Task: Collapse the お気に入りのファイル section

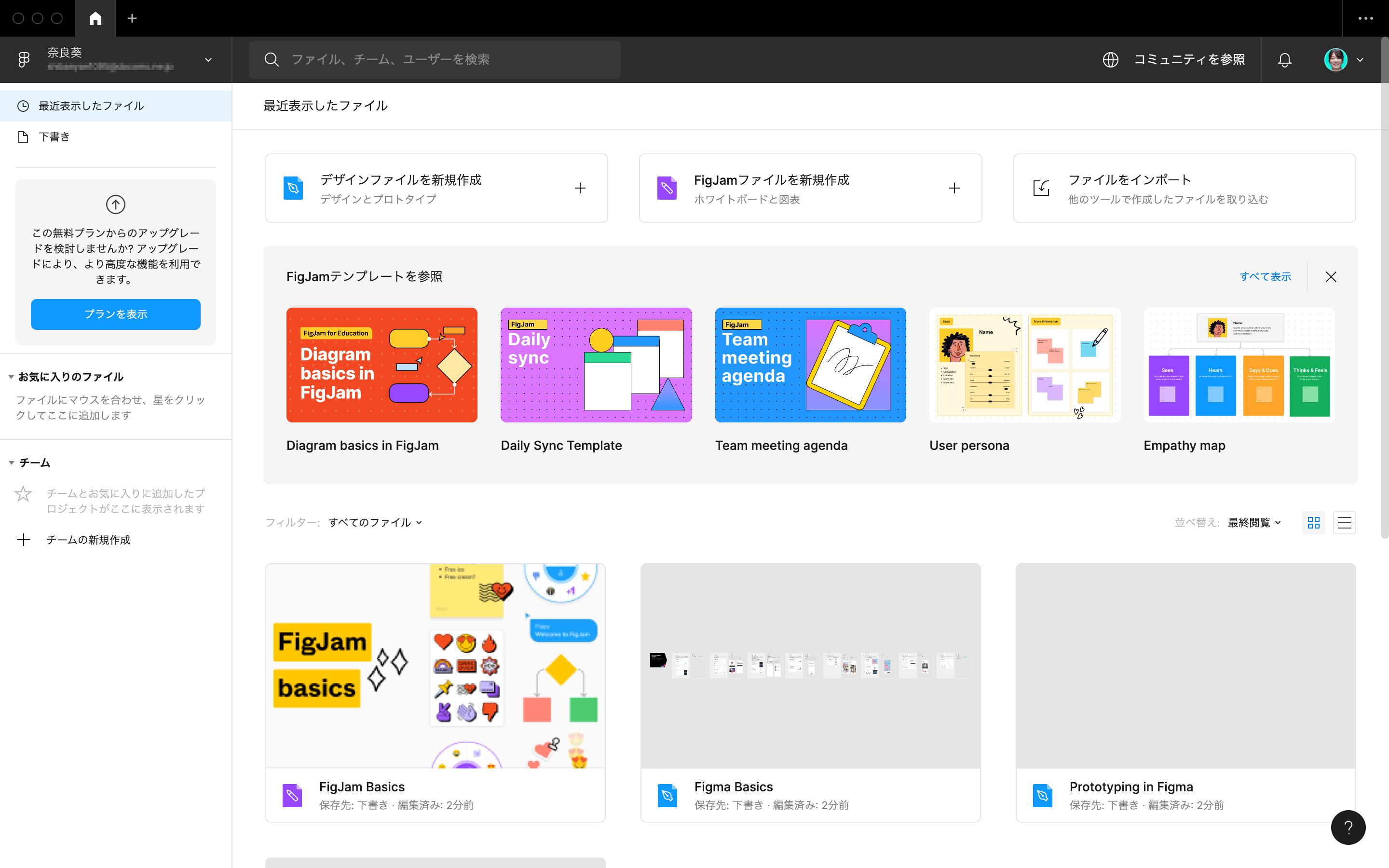Action: click(x=11, y=377)
